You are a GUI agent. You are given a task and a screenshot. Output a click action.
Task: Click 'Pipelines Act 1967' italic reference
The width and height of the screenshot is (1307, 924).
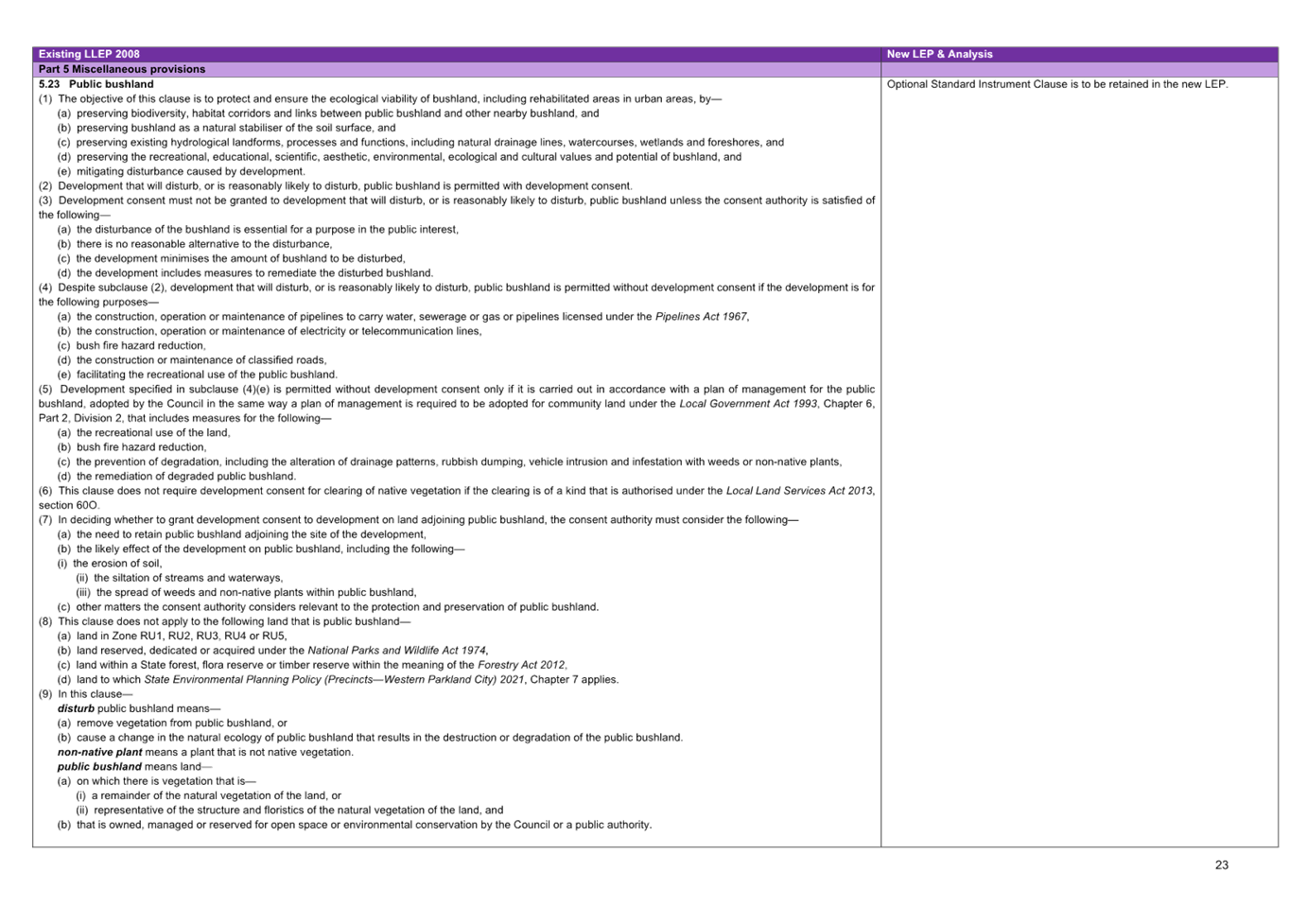(x=701, y=317)
